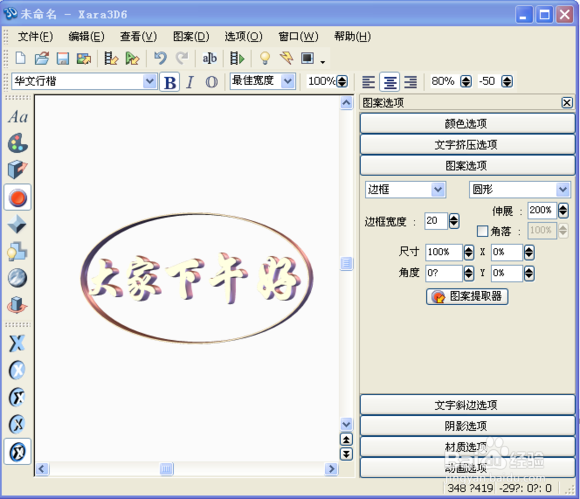Open the color palette tool

click(x=17, y=143)
